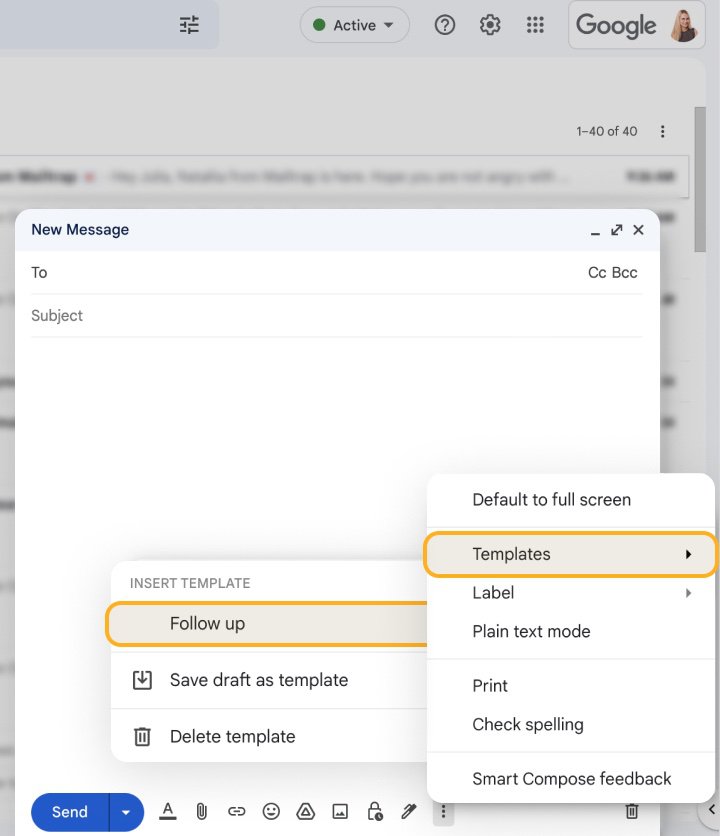Open Gmail settings with the gear icon

(x=490, y=25)
